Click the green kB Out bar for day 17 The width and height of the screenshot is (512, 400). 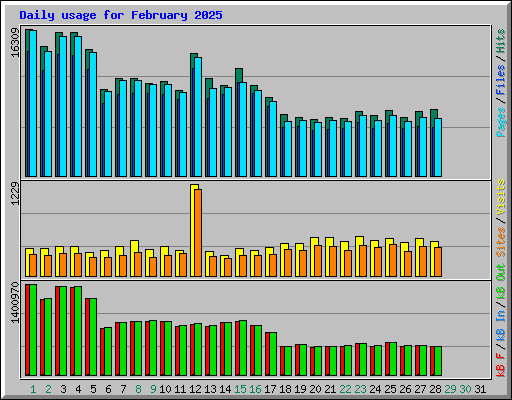(x=273, y=354)
